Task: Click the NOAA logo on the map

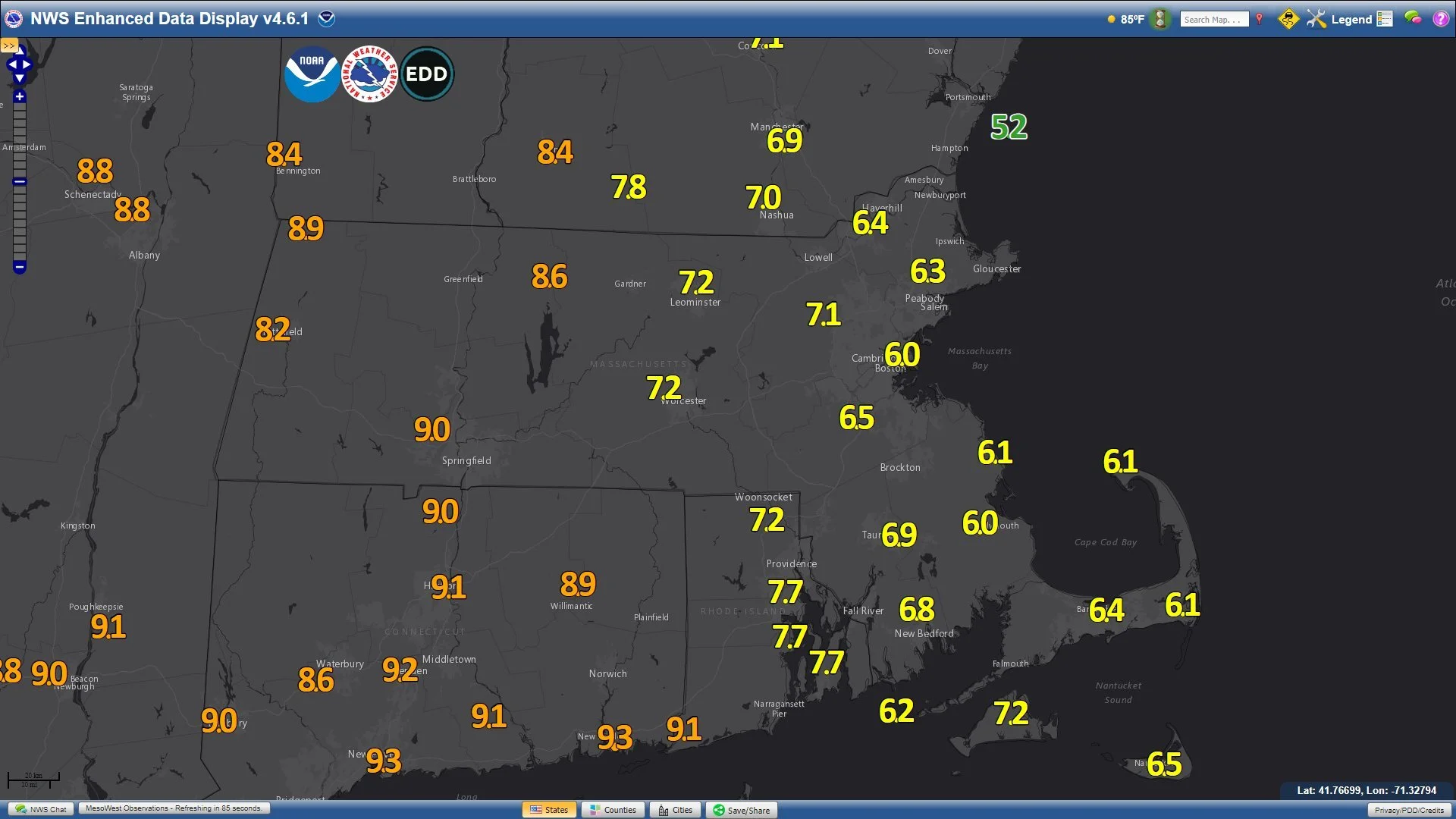Action: click(x=312, y=74)
